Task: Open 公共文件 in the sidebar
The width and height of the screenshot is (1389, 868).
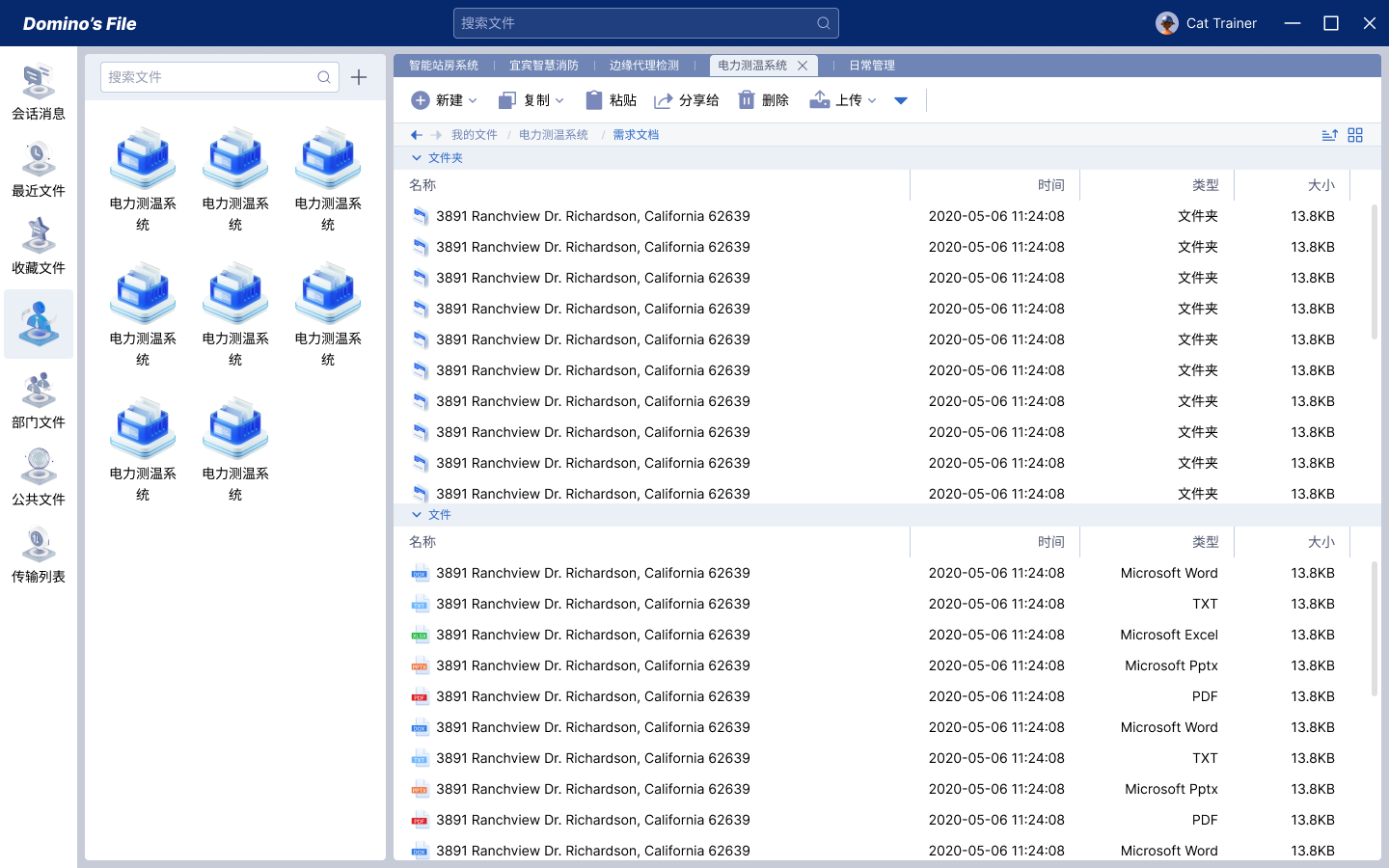Action: [39, 478]
